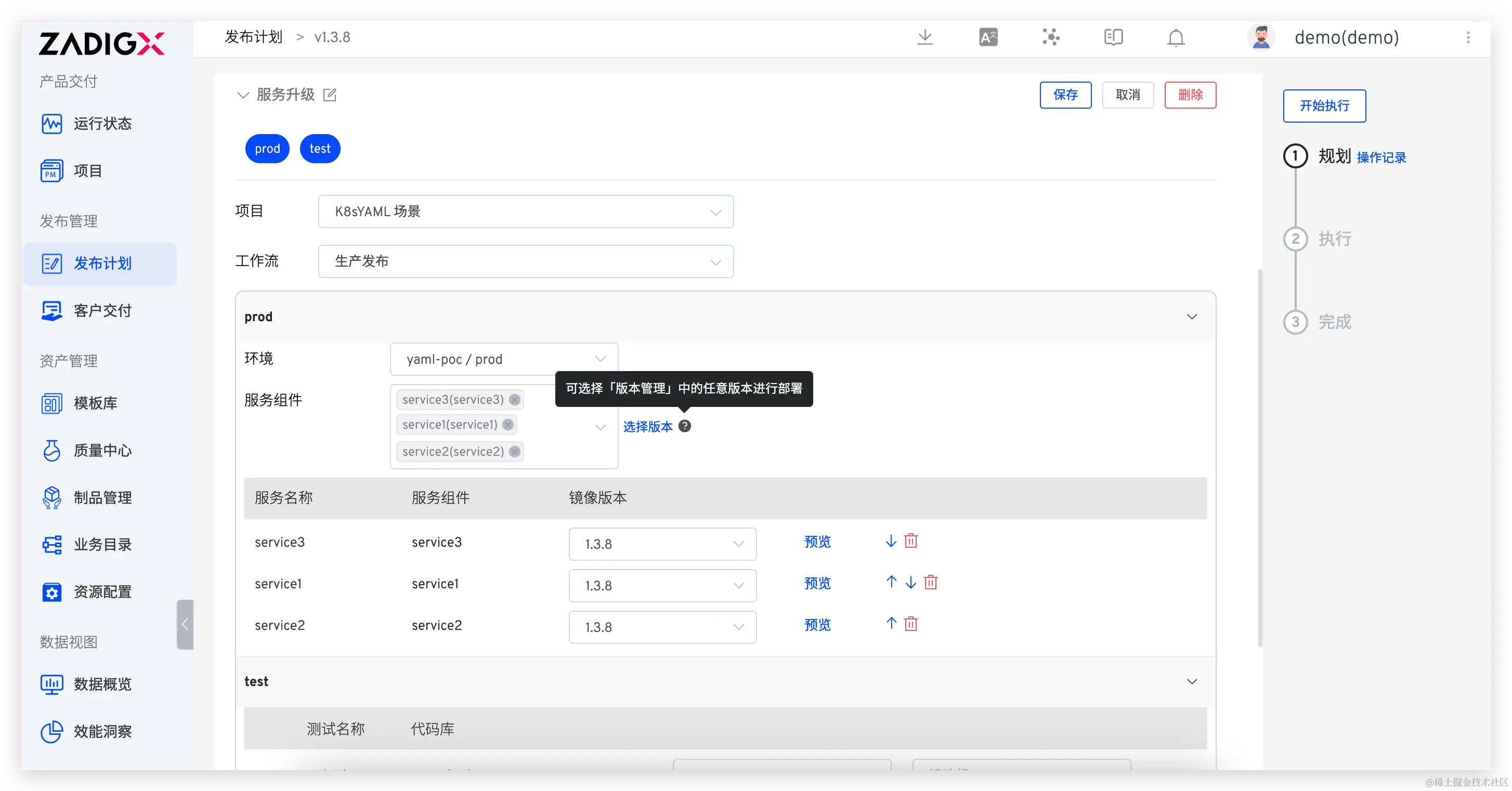Click the download icon in top bar

(925, 37)
